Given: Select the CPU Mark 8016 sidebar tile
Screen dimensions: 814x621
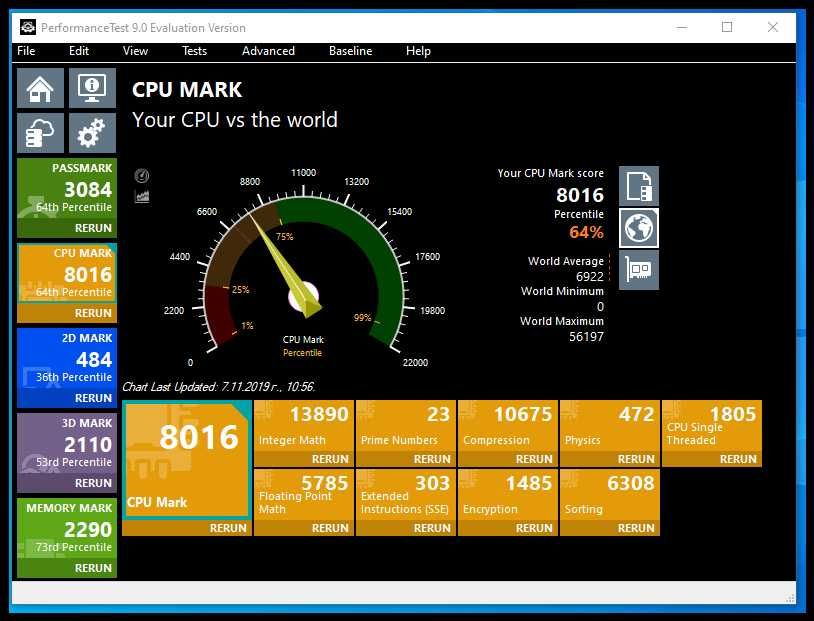Looking at the screenshot, I should [x=67, y=273].
